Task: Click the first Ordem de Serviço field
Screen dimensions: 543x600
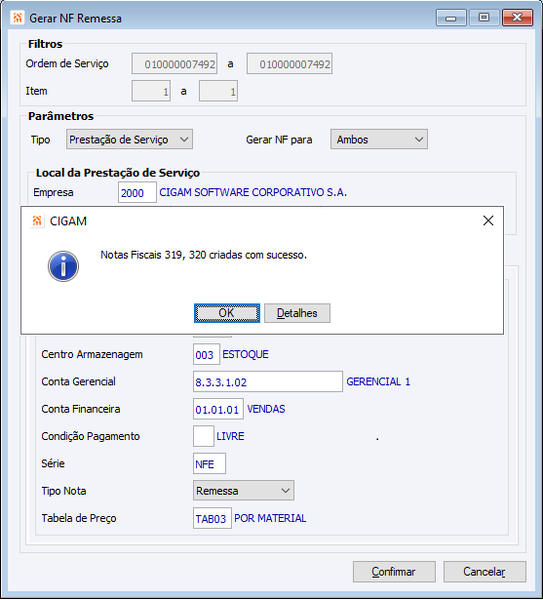Action: pyautogui.click(x=174, y=64)
